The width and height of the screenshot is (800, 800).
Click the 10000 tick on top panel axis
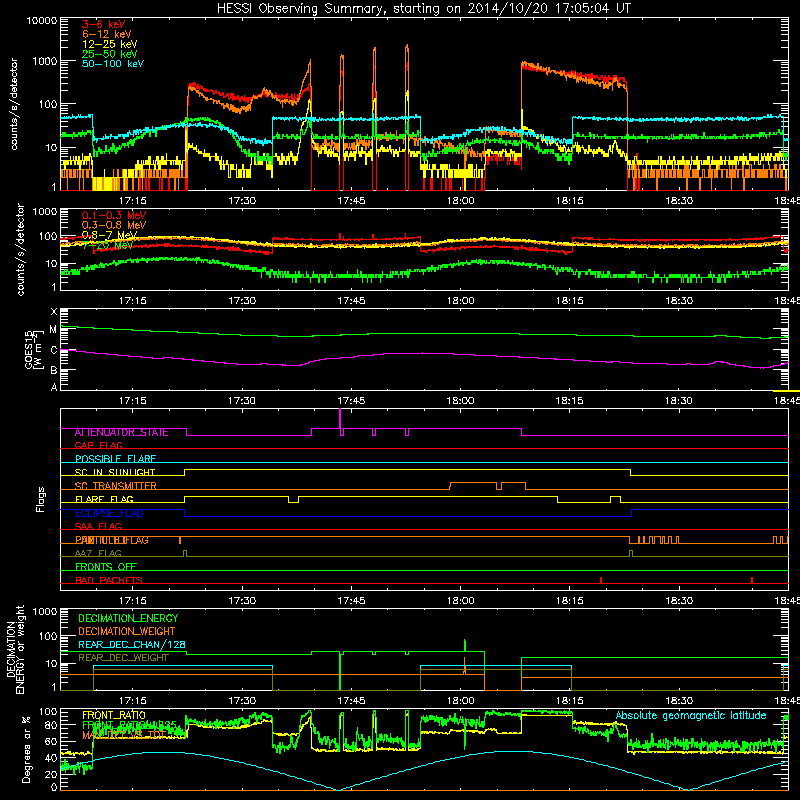pos(42,21)
